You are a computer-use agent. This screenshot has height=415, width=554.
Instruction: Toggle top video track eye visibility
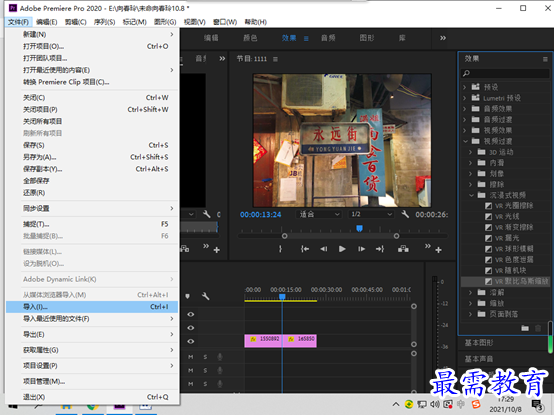[x=191, y=314]
